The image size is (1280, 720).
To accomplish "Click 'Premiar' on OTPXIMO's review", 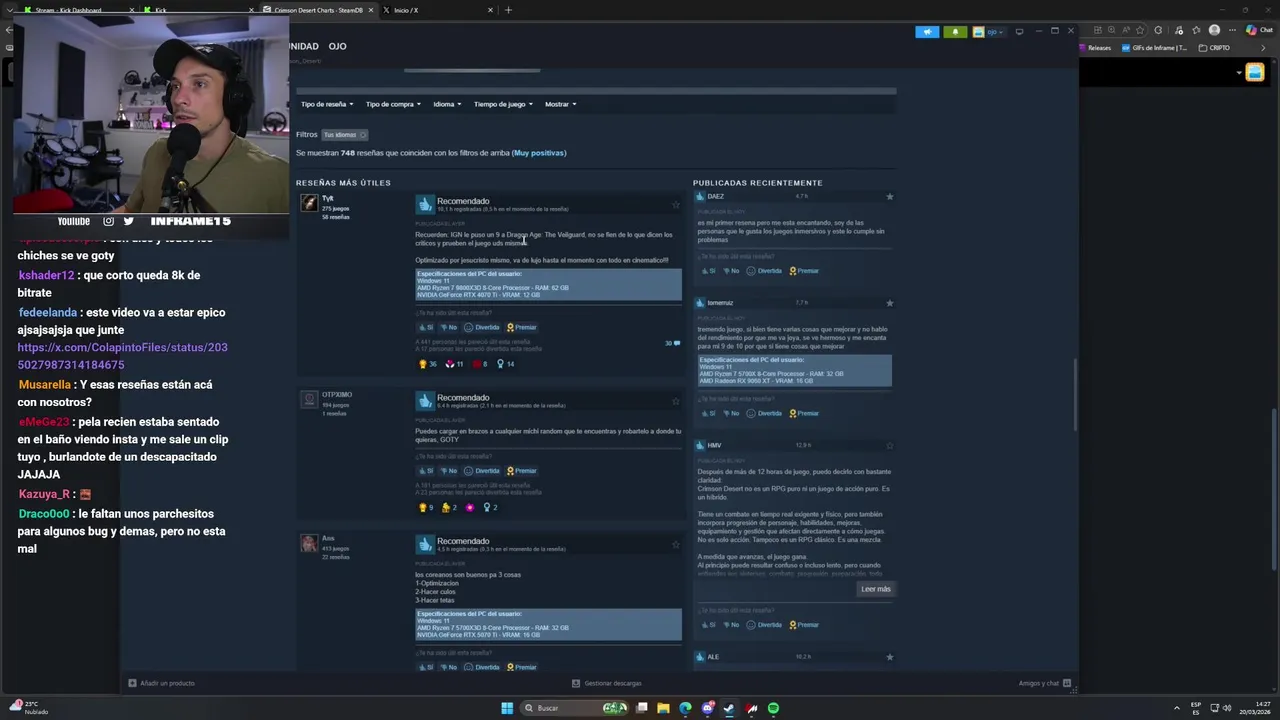I will tap(522, 470).
